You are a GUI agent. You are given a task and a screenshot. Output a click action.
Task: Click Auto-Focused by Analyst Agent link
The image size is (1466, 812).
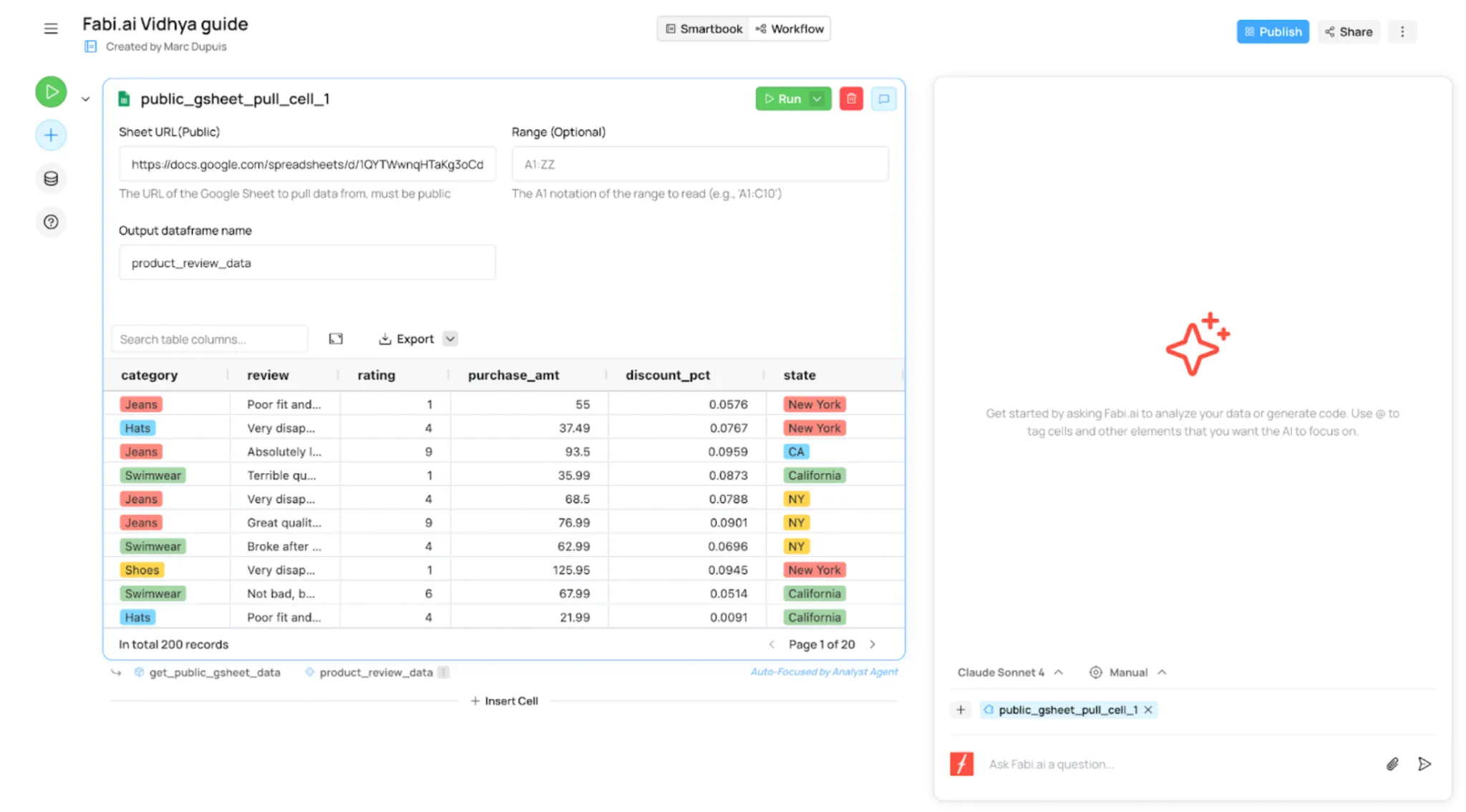[x=824, y=672]
